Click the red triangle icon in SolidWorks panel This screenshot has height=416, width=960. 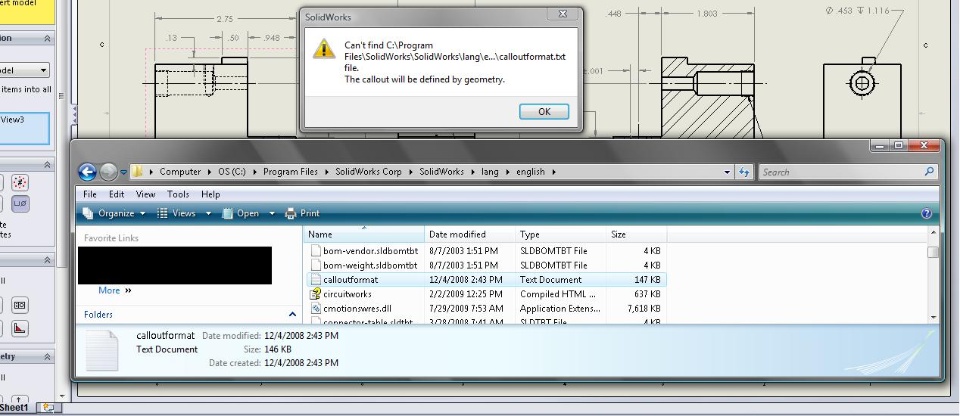pyautogui.click(x=20, y=328)
